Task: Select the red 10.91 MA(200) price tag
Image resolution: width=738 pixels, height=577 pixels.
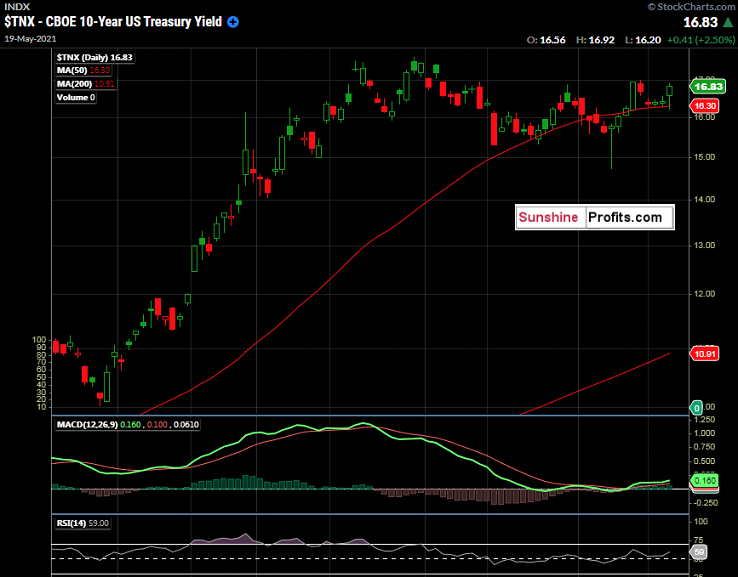Action: pos(705,354)
